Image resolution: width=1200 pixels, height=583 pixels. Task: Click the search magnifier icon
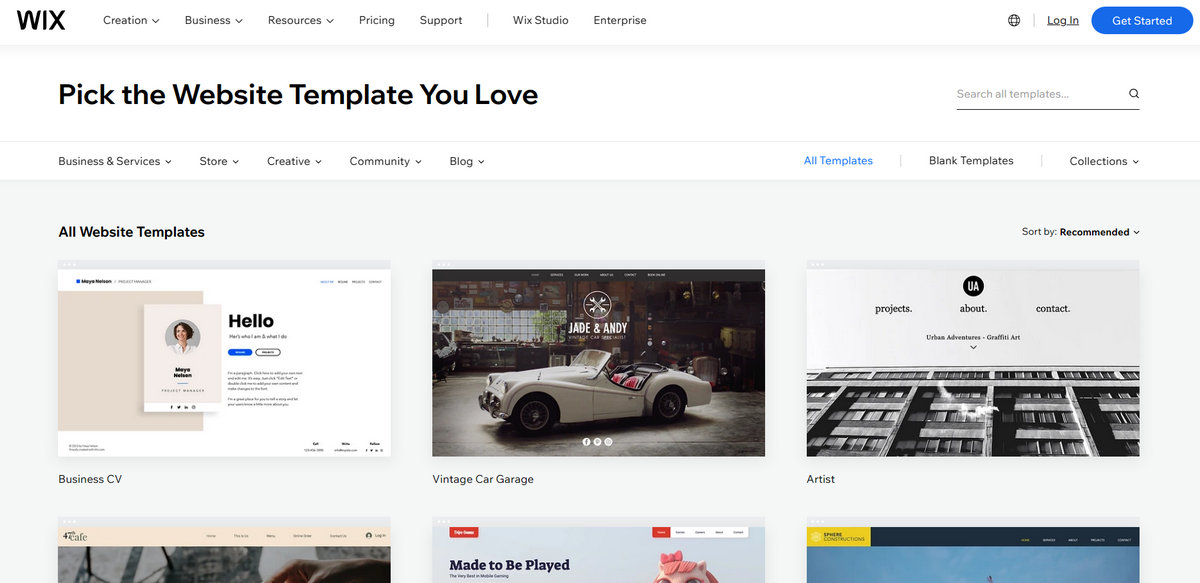tap(1134, 94)
